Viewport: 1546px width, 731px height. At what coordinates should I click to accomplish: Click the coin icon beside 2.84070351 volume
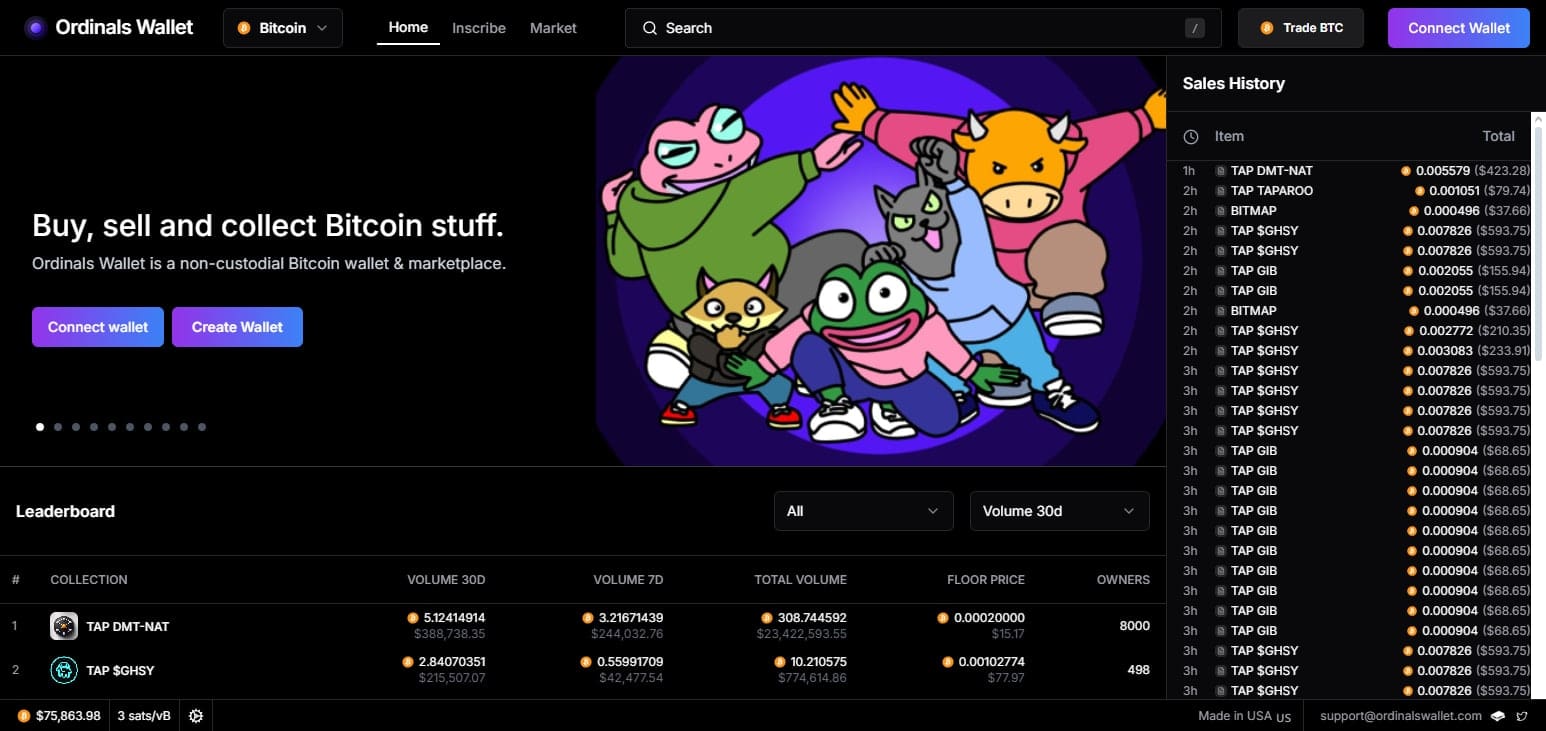407,662
